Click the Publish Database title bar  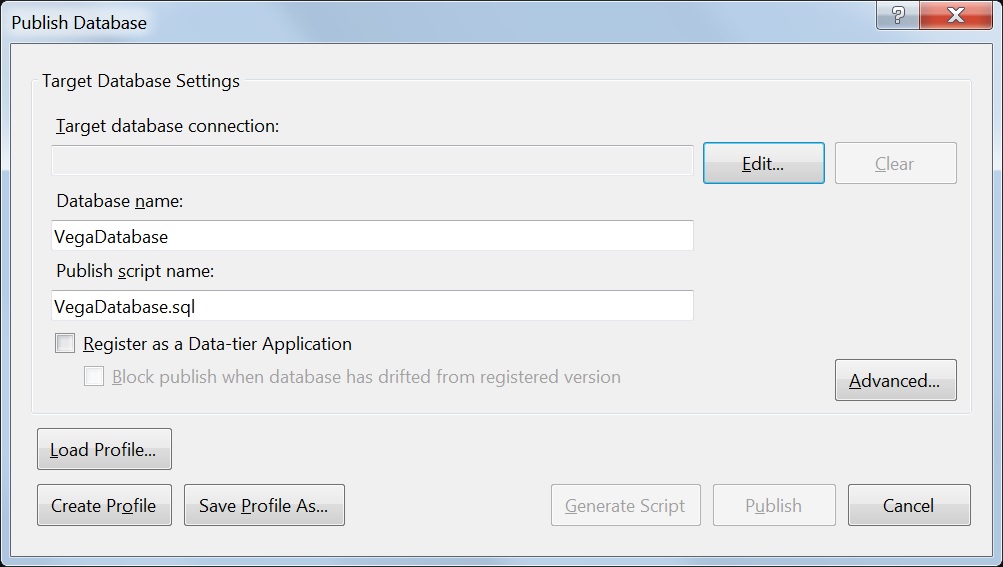(x=400, y=22)
